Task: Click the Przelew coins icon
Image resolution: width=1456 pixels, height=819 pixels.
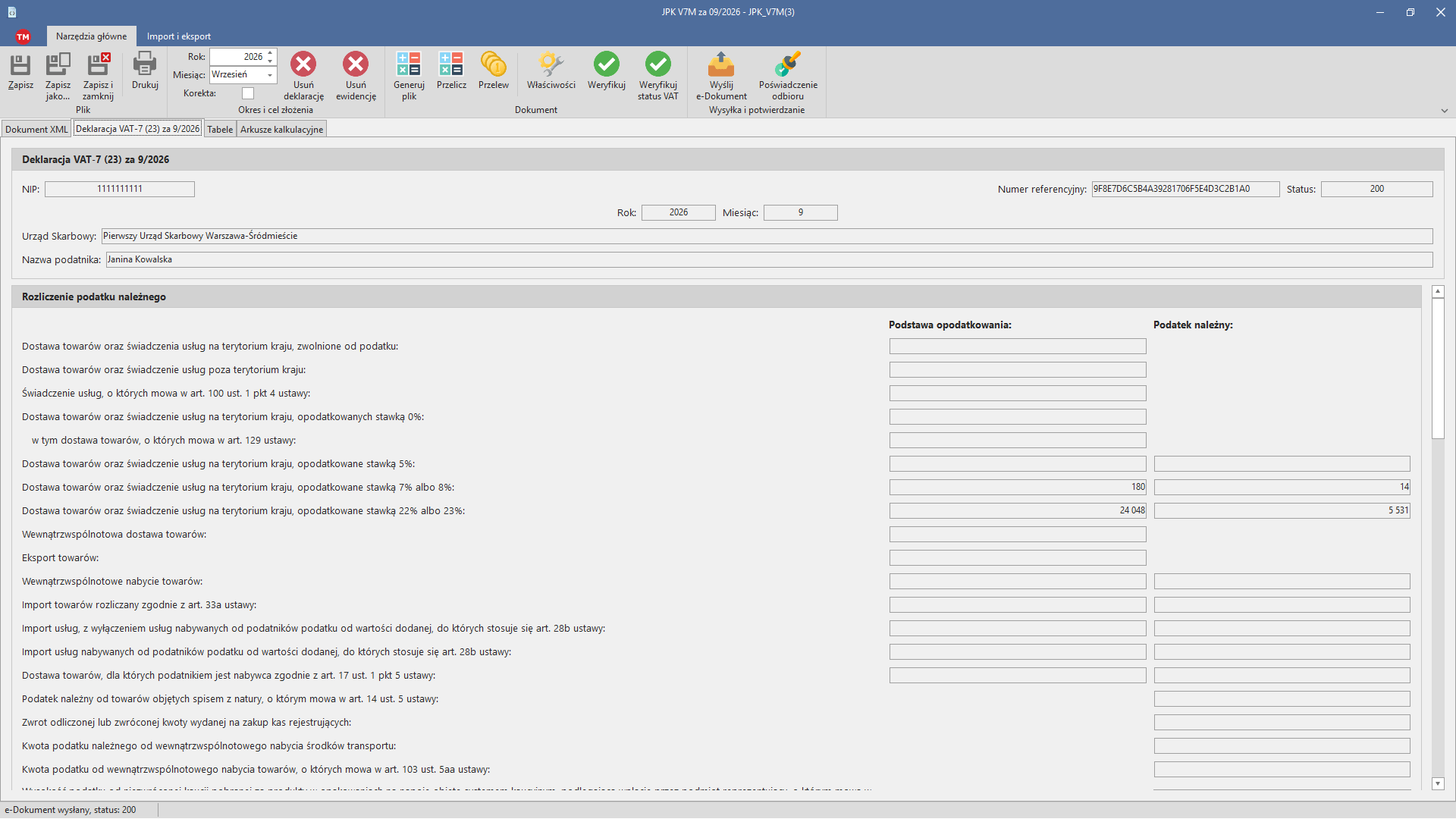Action: click(493, 64)
